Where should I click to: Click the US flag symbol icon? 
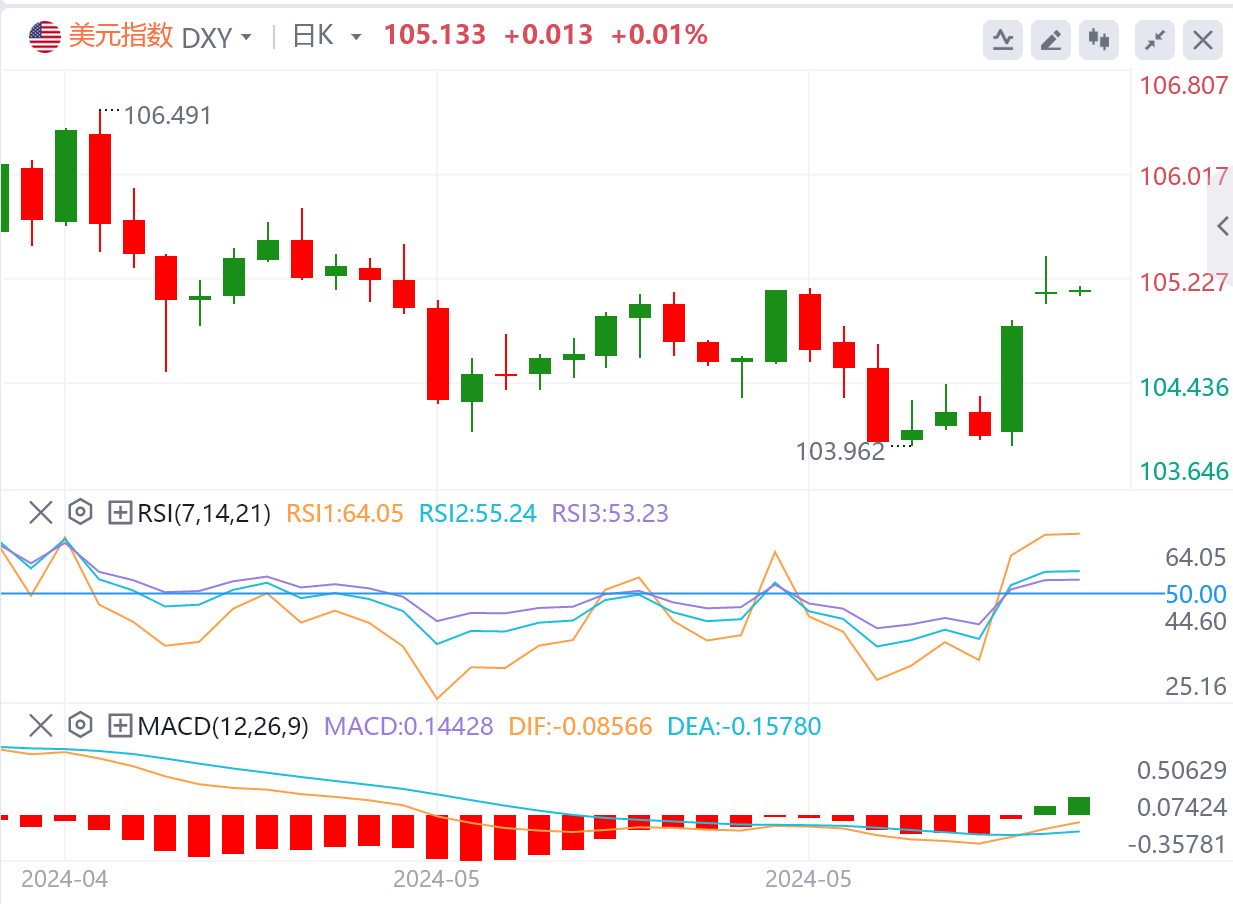click(45, 37)
